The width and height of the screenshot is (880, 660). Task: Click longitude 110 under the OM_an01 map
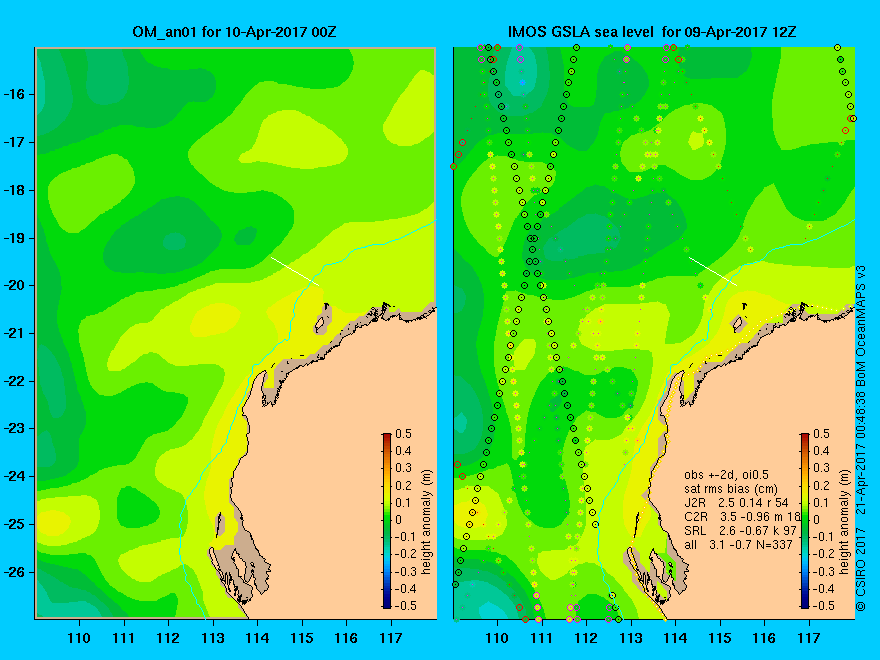click(x=79, y=638)
